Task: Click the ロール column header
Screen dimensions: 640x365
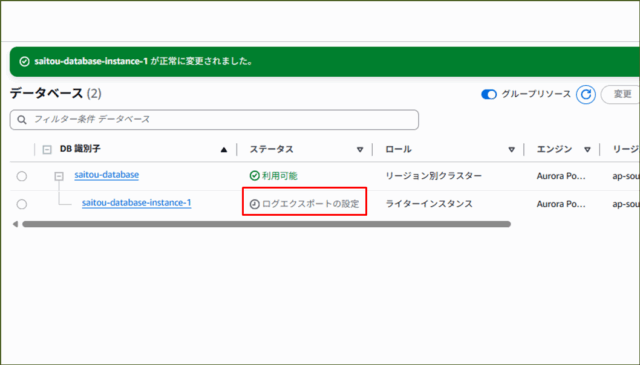Action: [x=398, y=149]
